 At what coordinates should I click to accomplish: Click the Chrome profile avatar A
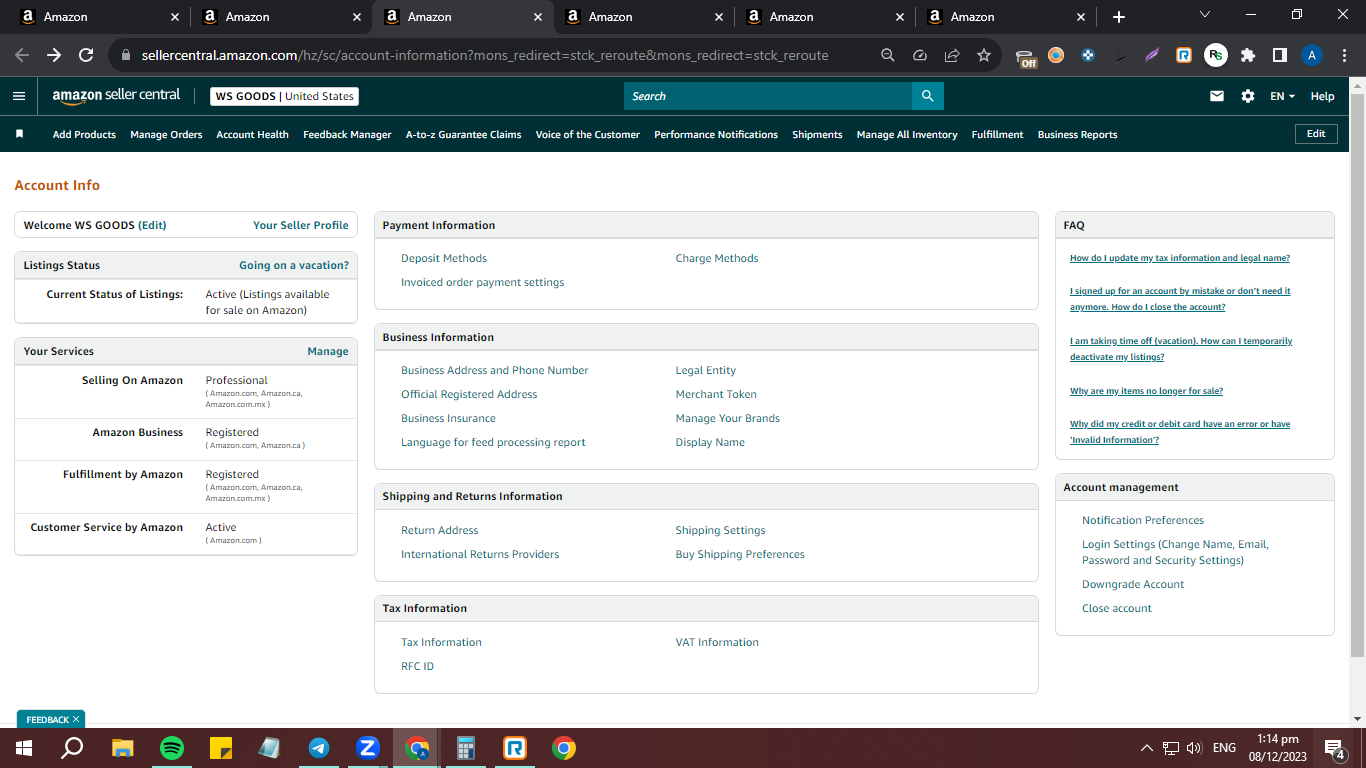1312,55
